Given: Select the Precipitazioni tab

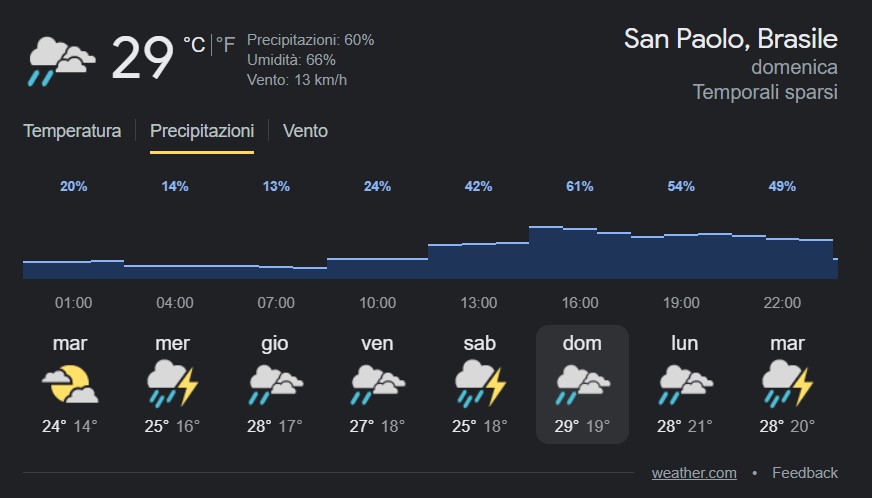Looking at the screenshot, I should coord(202,131).
